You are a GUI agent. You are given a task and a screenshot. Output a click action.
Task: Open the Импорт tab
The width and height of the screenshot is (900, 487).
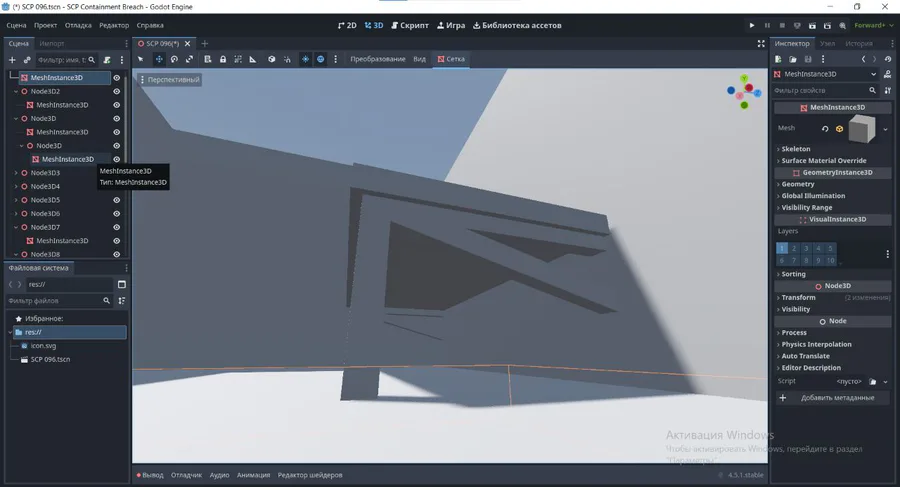(x=52, y=44)
